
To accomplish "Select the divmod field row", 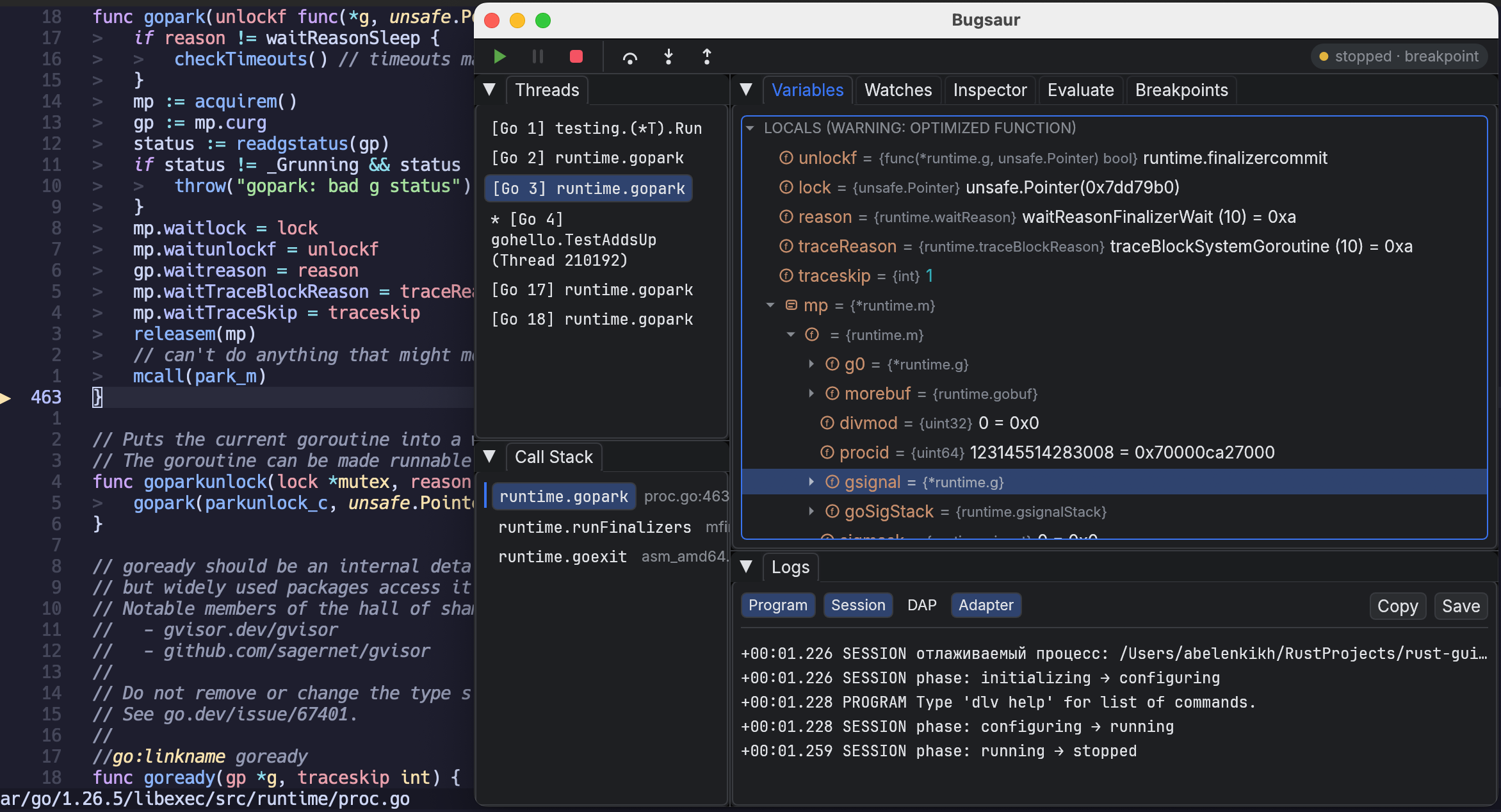I will pos(1114,423).
